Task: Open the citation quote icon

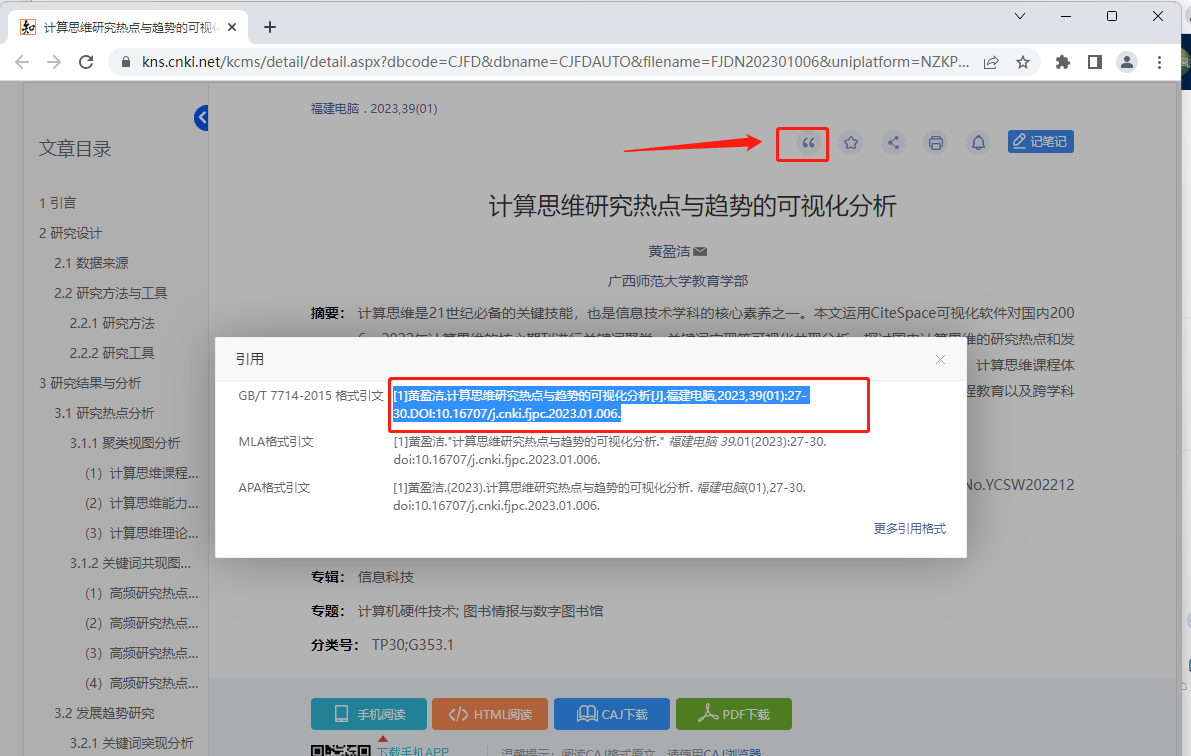Action: coord(802,144)
